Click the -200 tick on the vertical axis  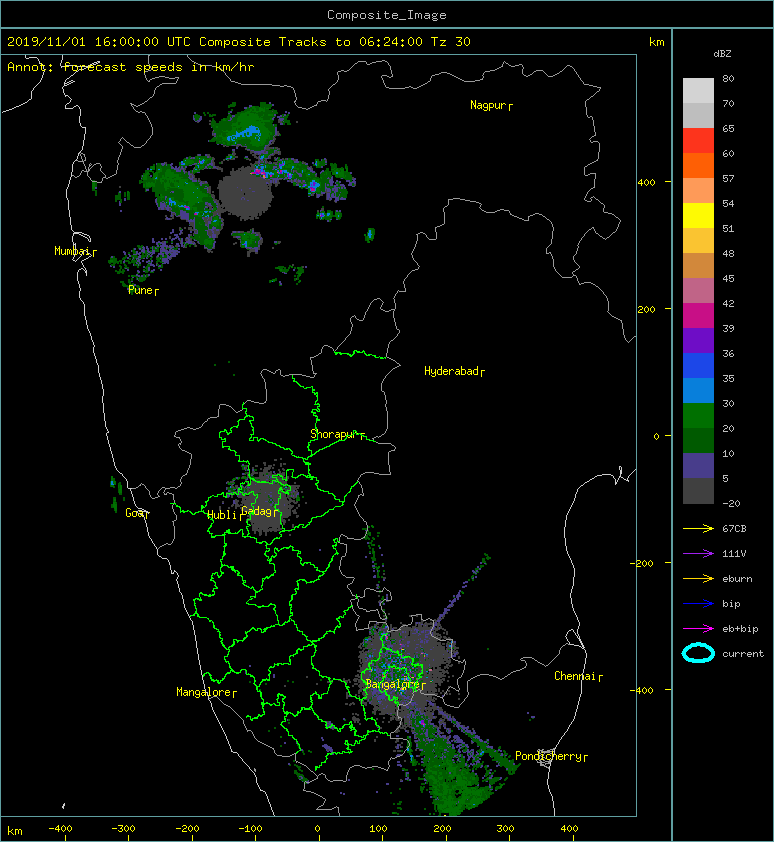(x=642, y=563)
